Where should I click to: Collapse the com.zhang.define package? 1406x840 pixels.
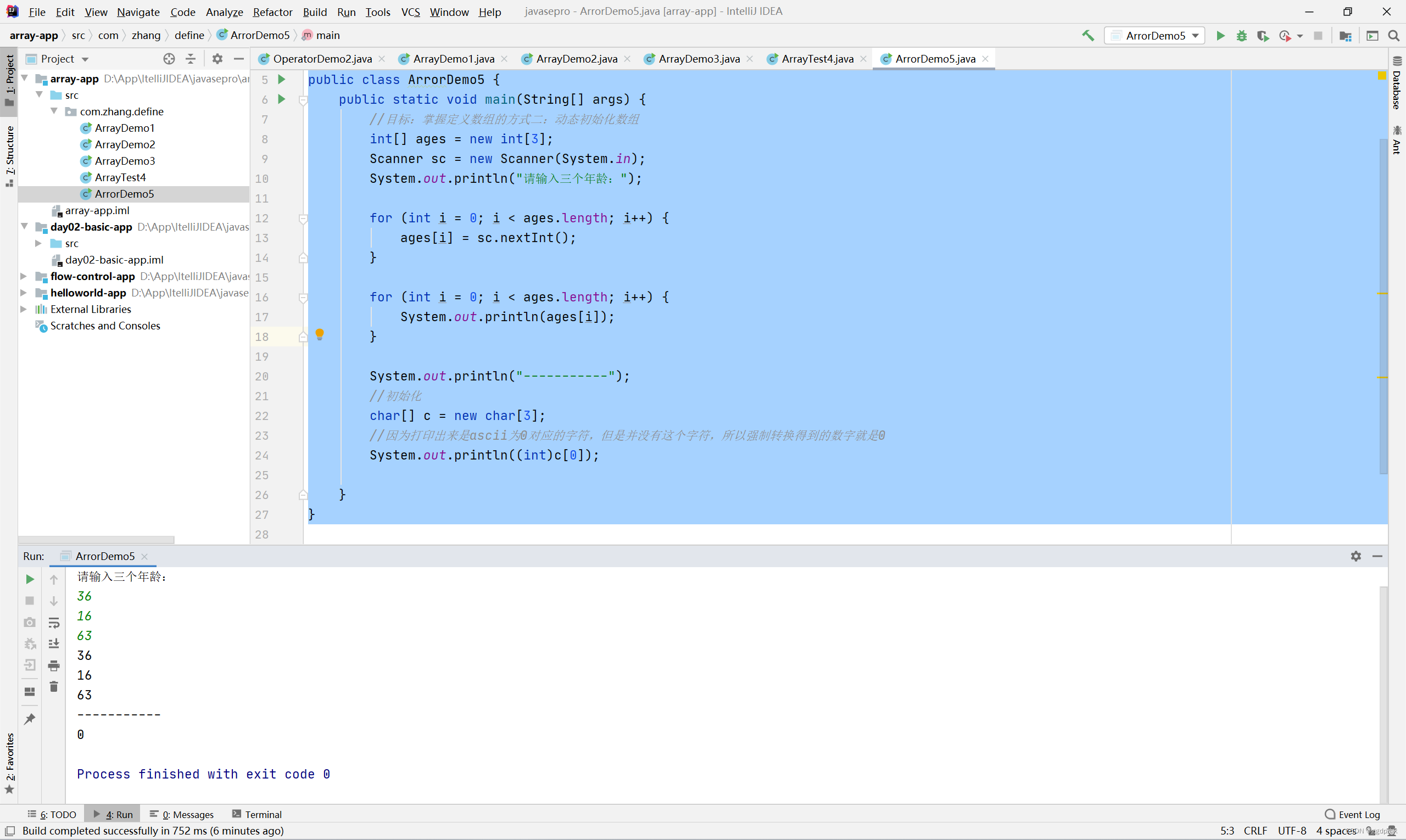click(54, 111)
